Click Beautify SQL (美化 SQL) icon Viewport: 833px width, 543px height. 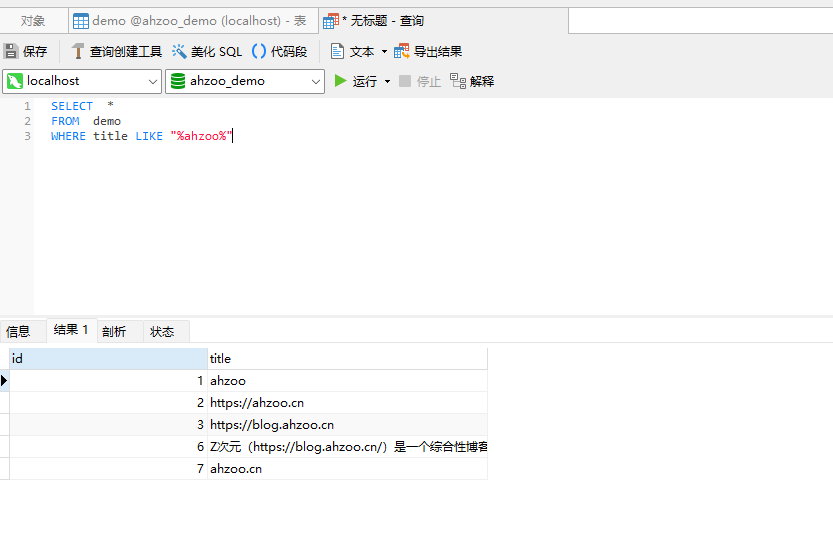coord(180,51)
